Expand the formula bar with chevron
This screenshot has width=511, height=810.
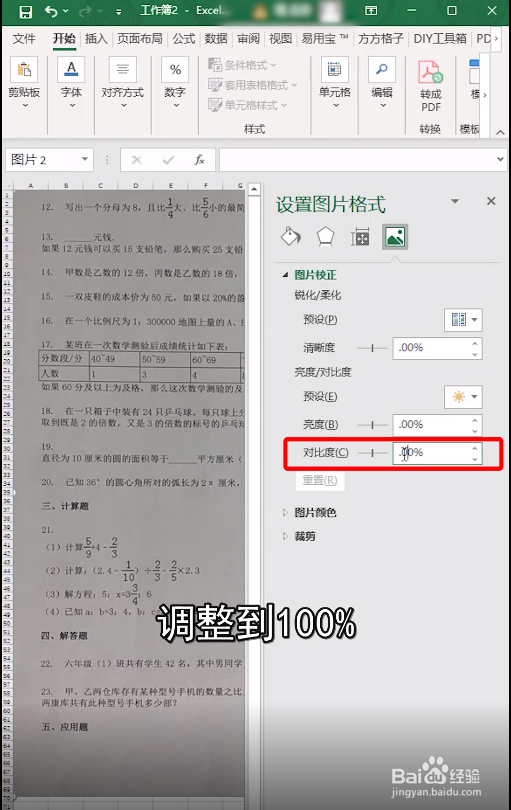click(500, 159)
